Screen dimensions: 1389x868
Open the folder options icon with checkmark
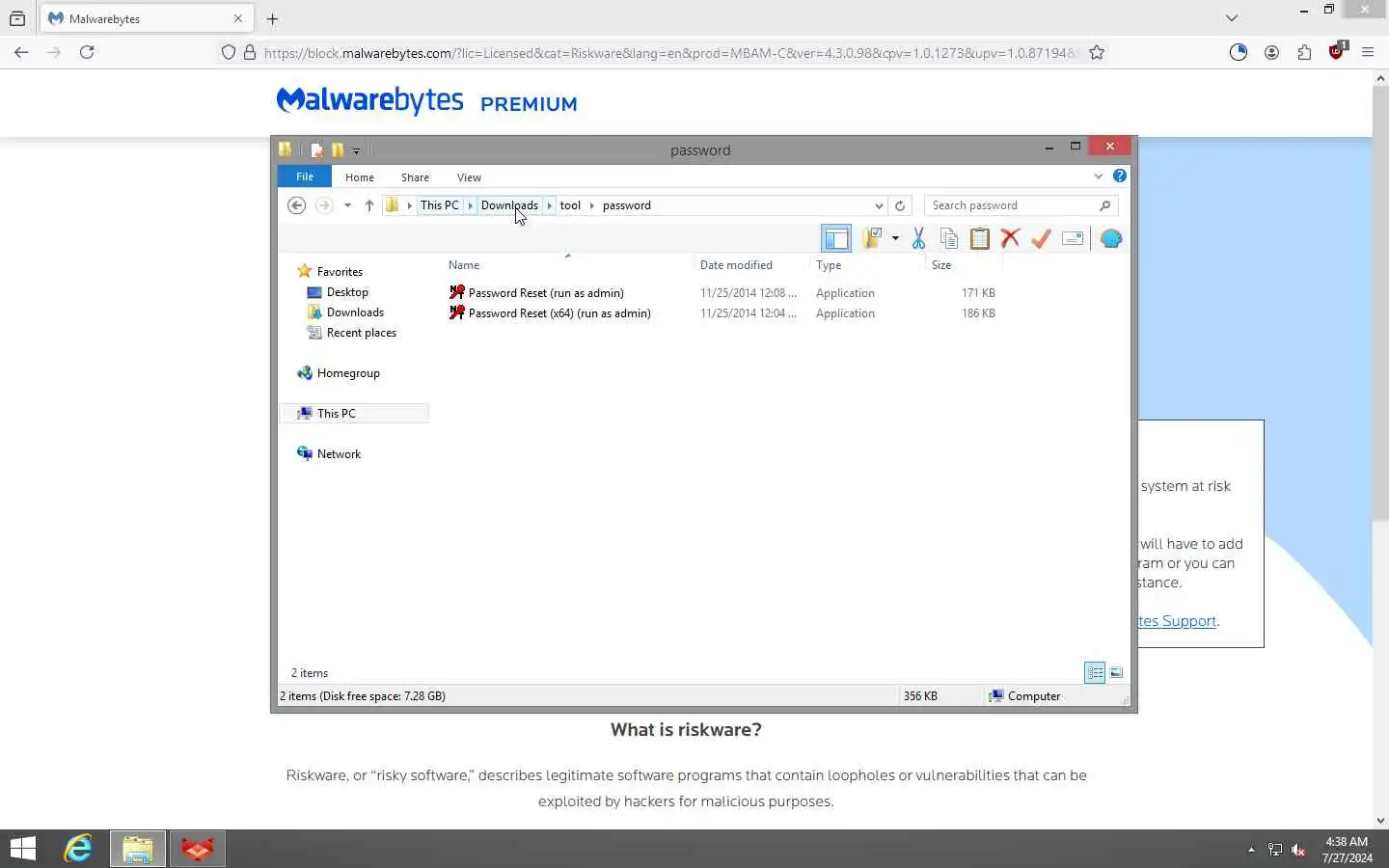[873, 238]
